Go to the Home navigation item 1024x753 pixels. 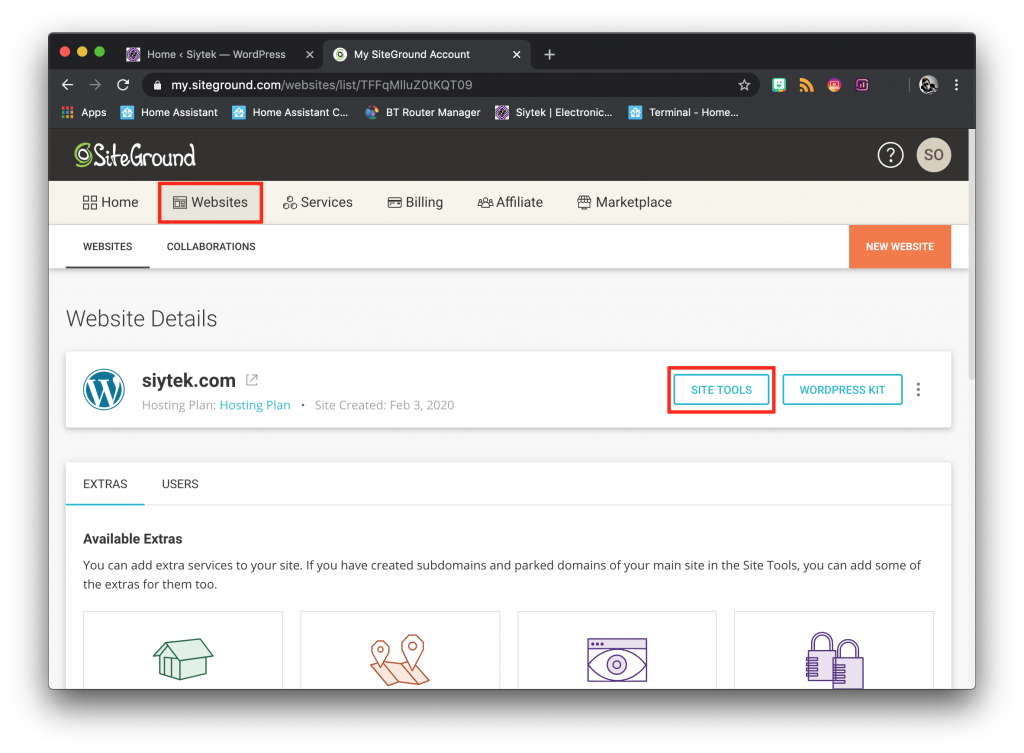[110, 202]
